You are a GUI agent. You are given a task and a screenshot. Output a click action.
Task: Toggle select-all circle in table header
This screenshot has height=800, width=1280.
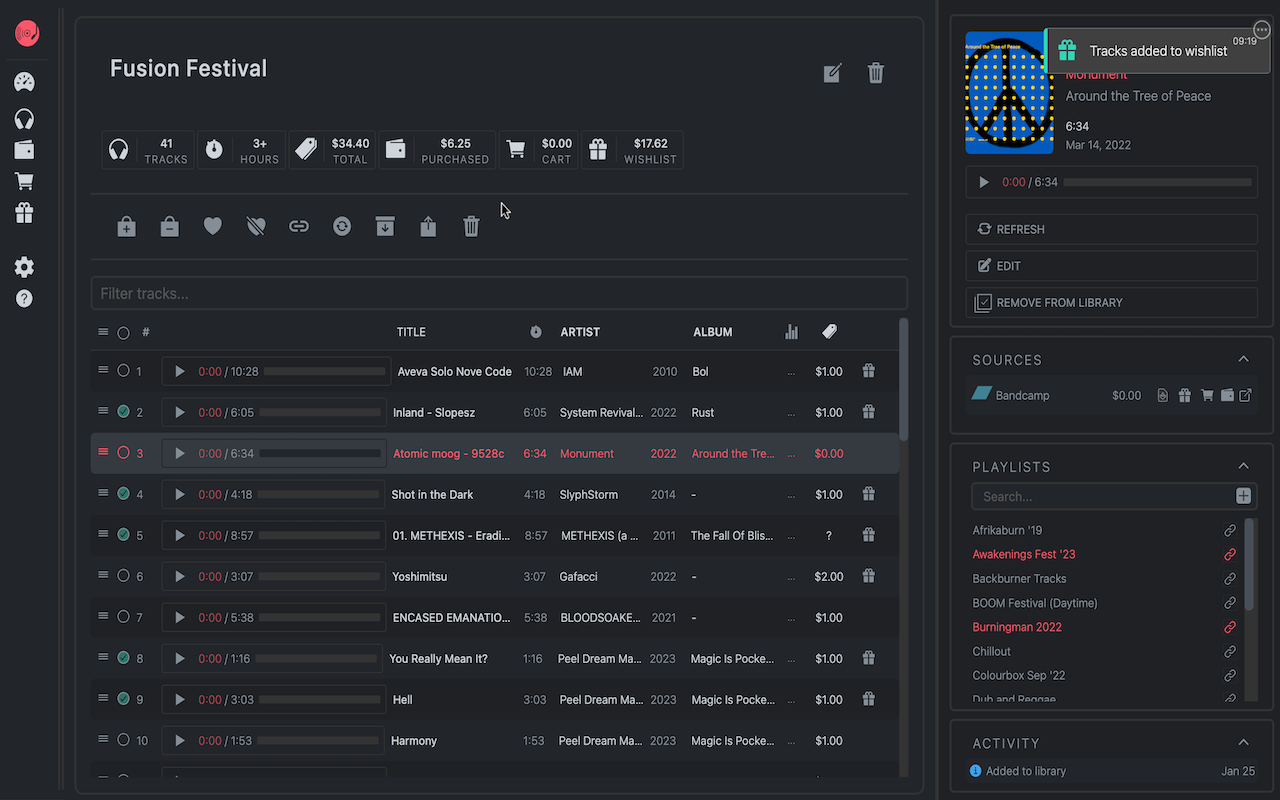[123, 332]
